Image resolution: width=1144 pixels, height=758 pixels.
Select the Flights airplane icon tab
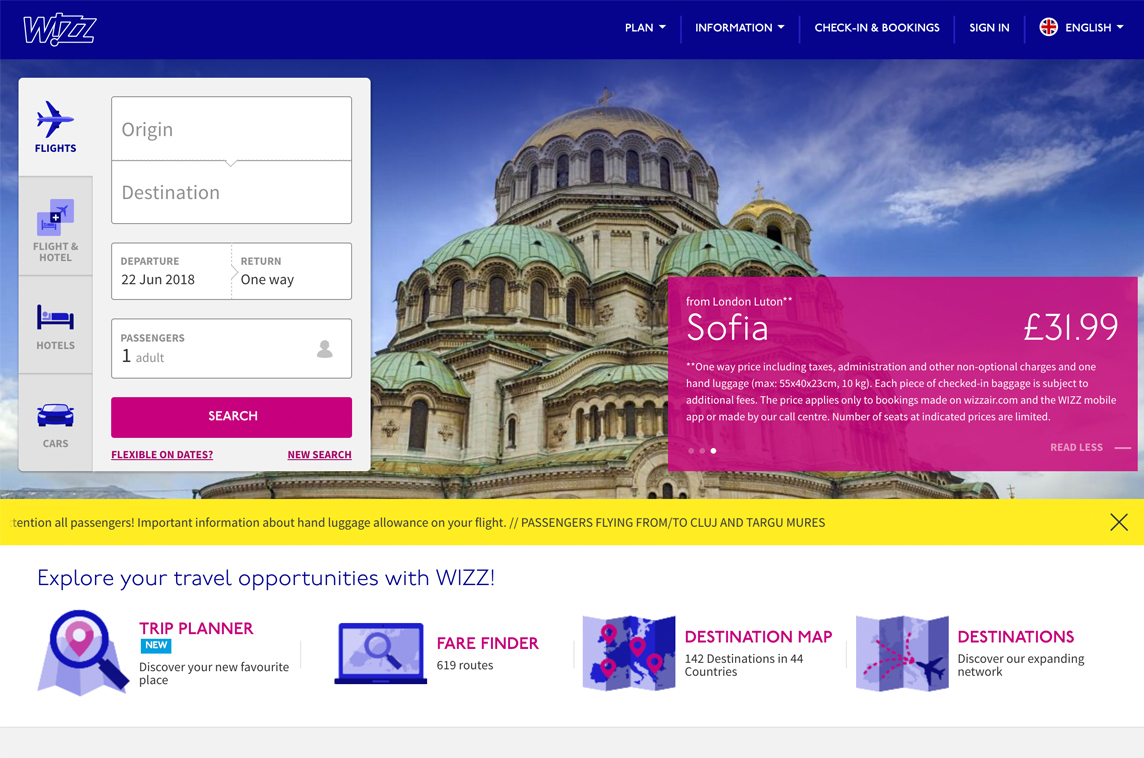[x=55, y=127]
